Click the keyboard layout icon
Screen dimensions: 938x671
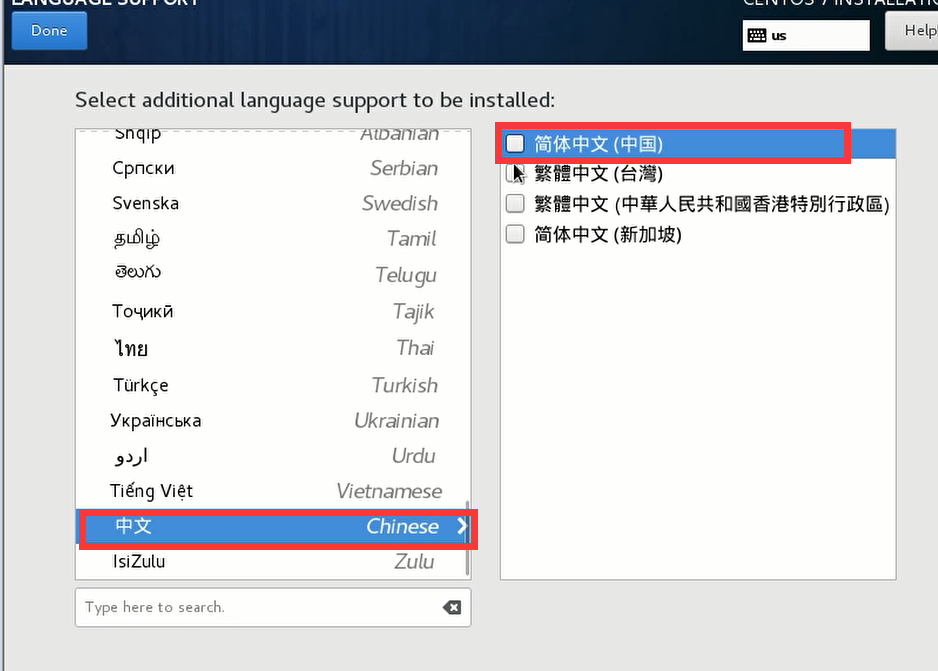[756, 36]
